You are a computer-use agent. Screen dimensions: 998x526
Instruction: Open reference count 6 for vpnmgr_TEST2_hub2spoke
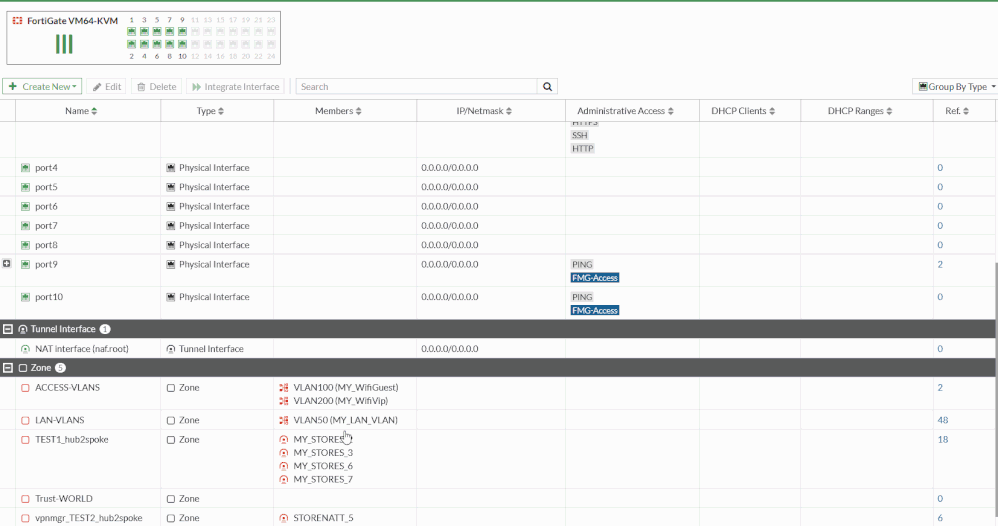(940, 518)
